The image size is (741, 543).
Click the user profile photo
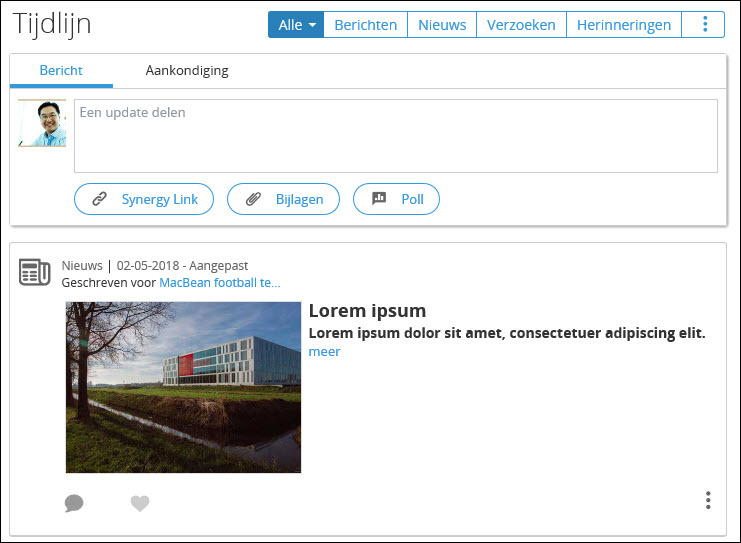(42, 124)
